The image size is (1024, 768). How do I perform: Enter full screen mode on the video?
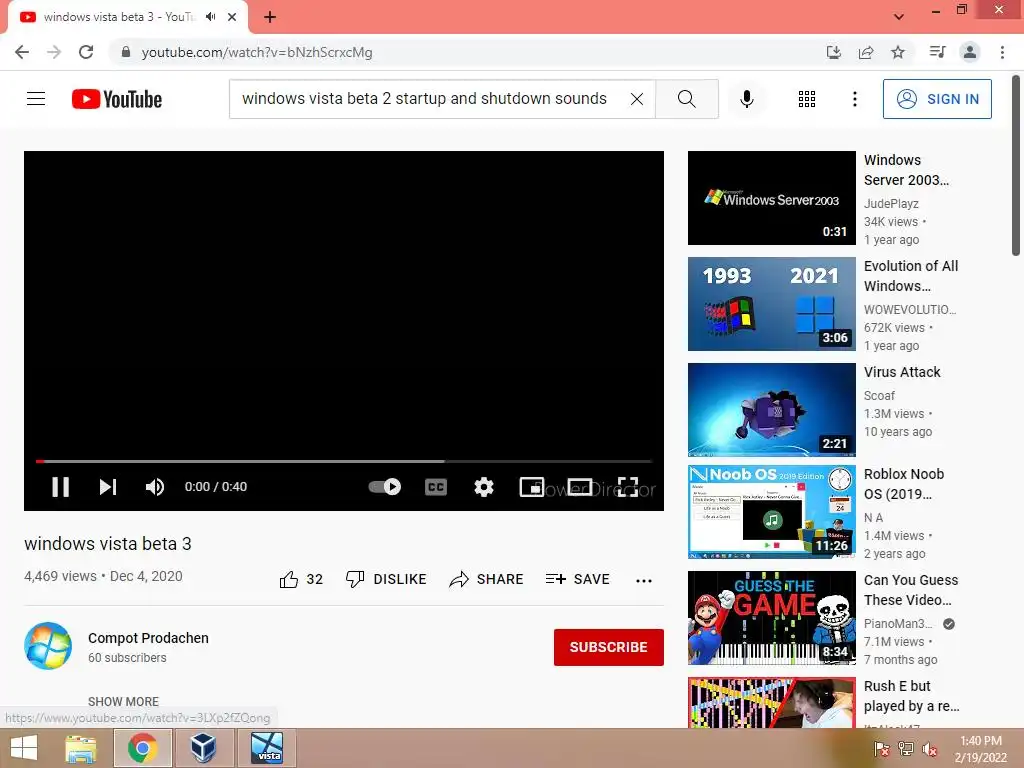[x=628, y=487]
